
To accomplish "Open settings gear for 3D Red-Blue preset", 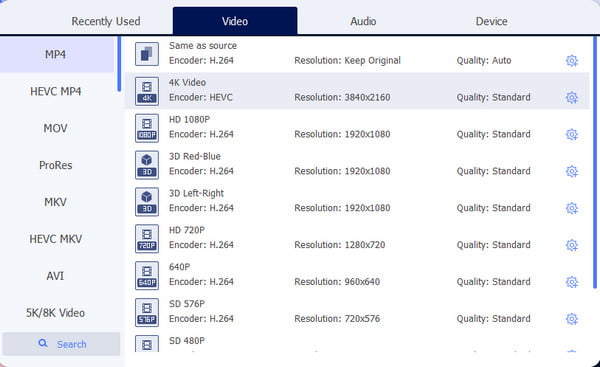I will pyautogui.click(x=572, y=171).
